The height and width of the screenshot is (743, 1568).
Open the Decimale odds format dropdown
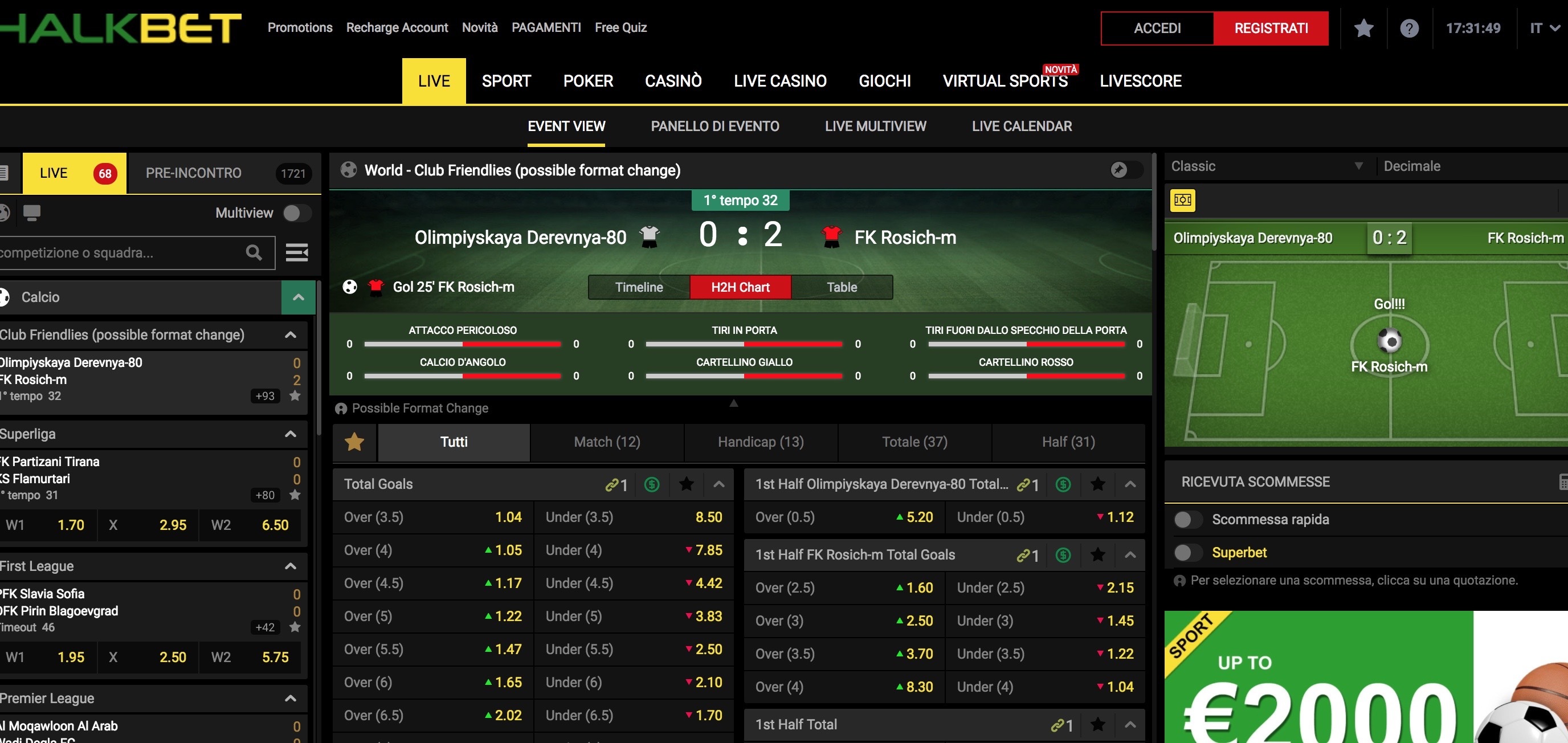coord(1473,166)
